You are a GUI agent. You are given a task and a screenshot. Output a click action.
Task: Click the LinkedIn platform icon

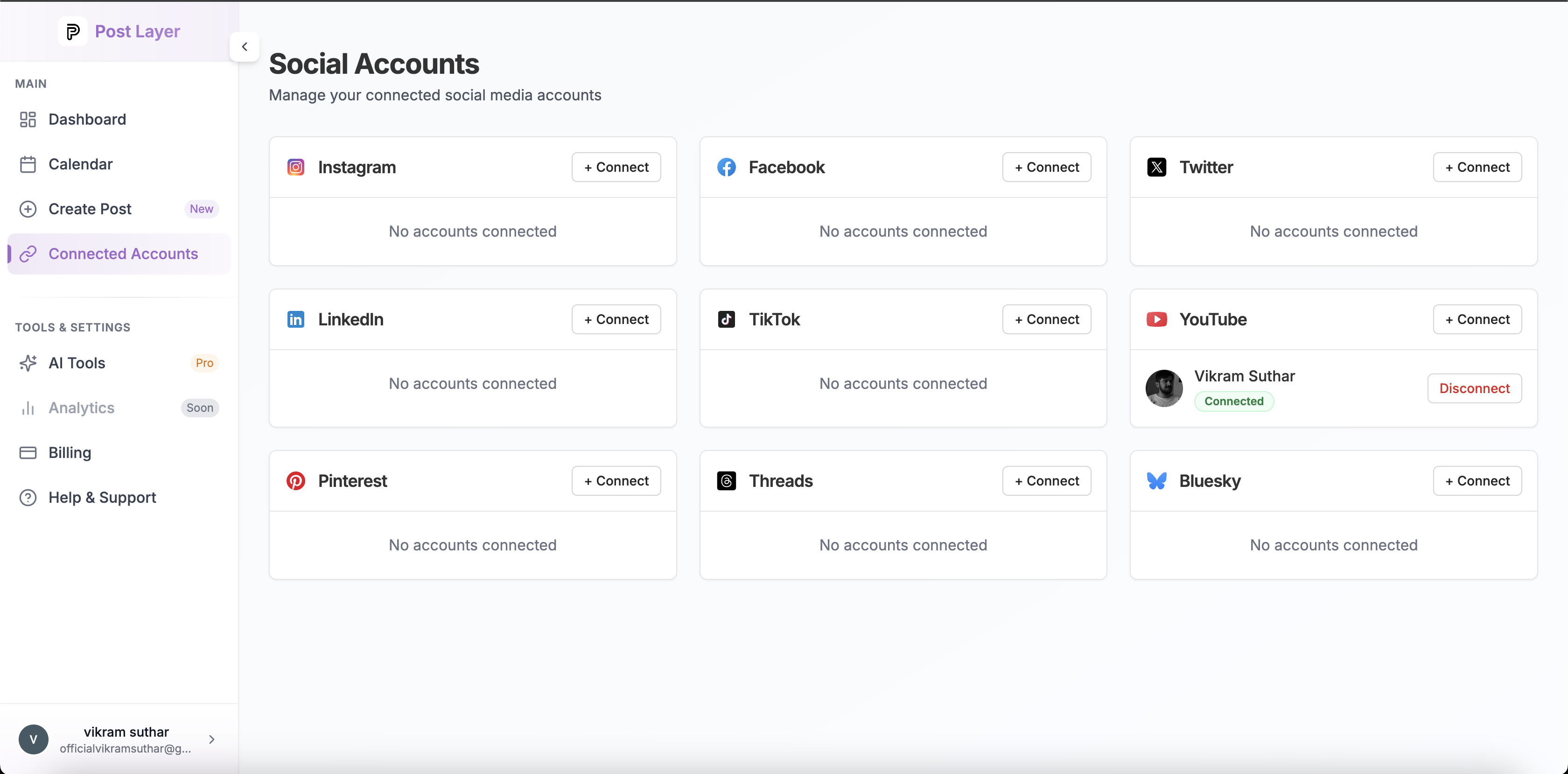click(x=296, y=319)
